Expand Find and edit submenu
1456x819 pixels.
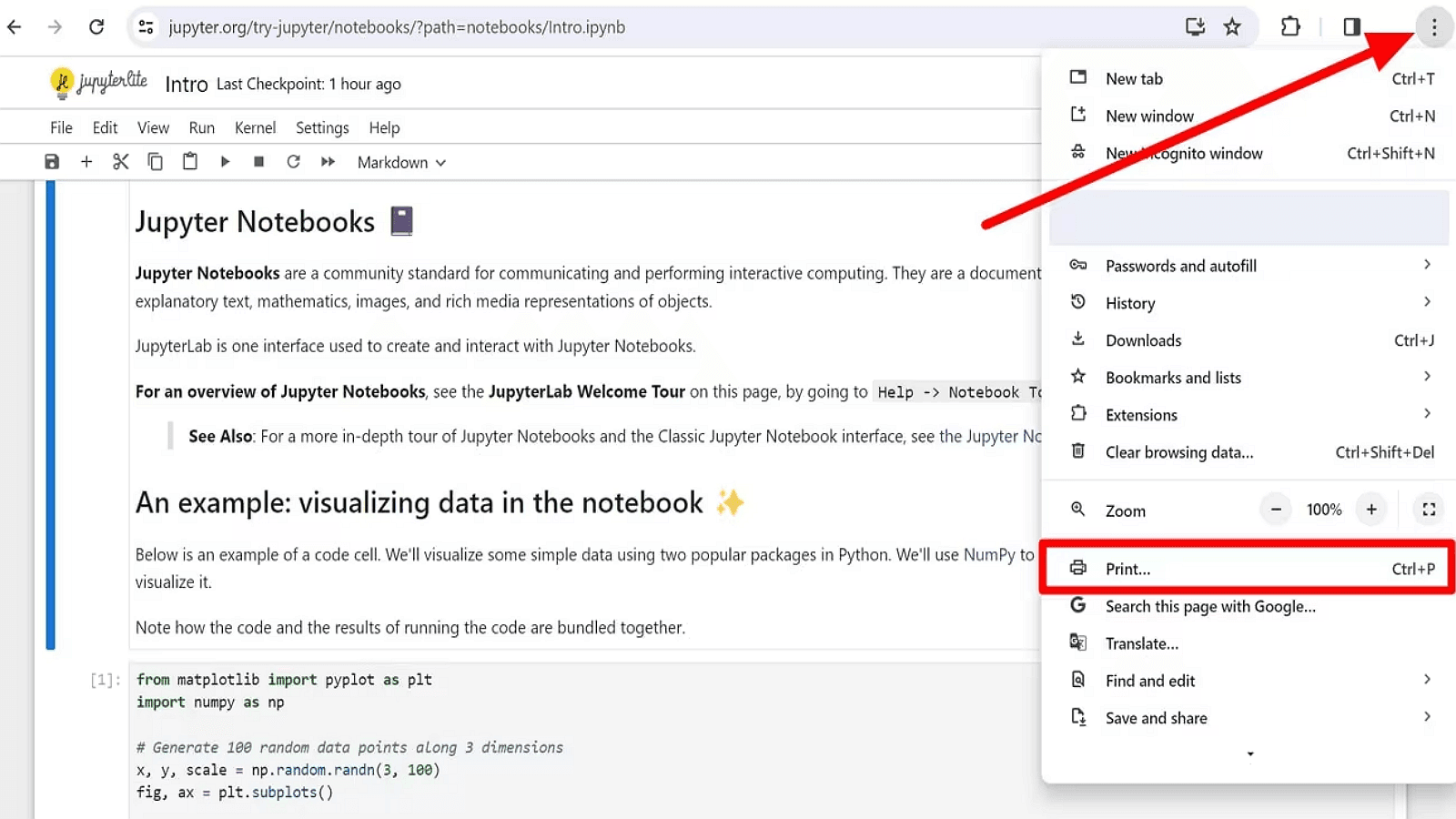pos(1249,681)
